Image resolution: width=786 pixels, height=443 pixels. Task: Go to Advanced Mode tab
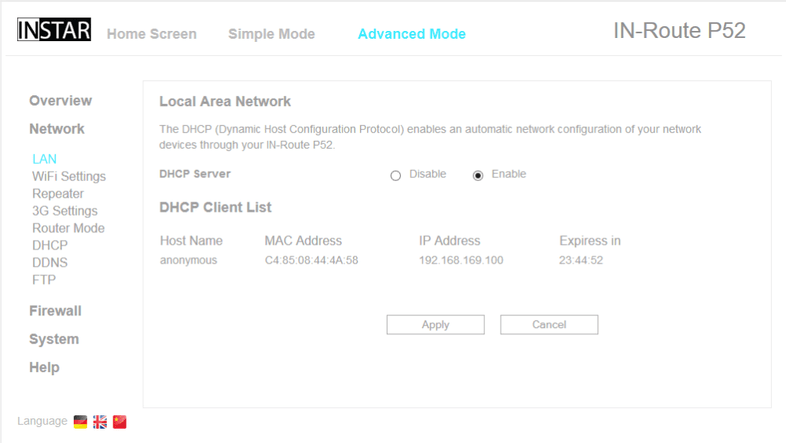point(411,34)
